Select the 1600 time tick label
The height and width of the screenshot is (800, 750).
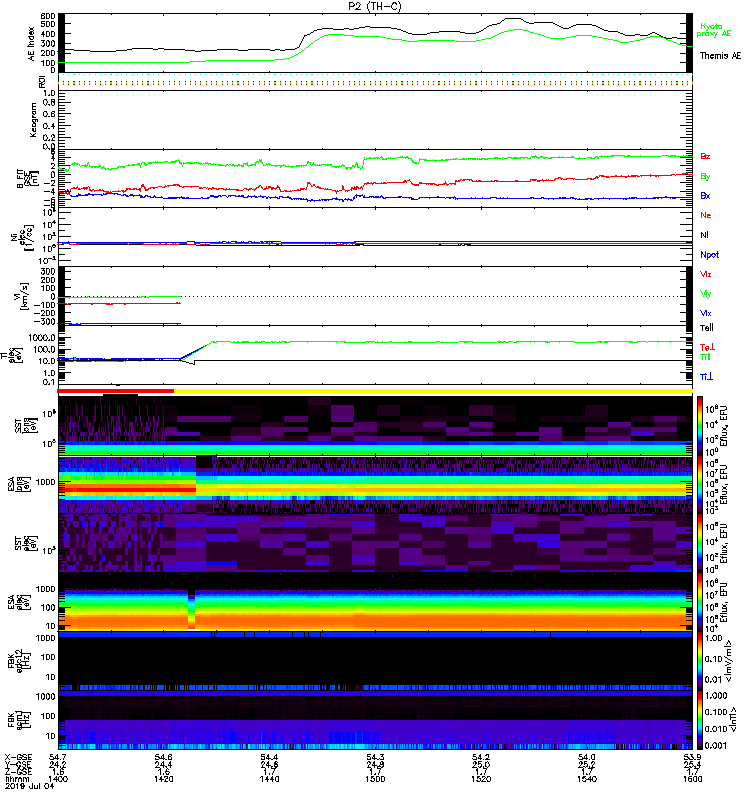[x=692, y=779]
